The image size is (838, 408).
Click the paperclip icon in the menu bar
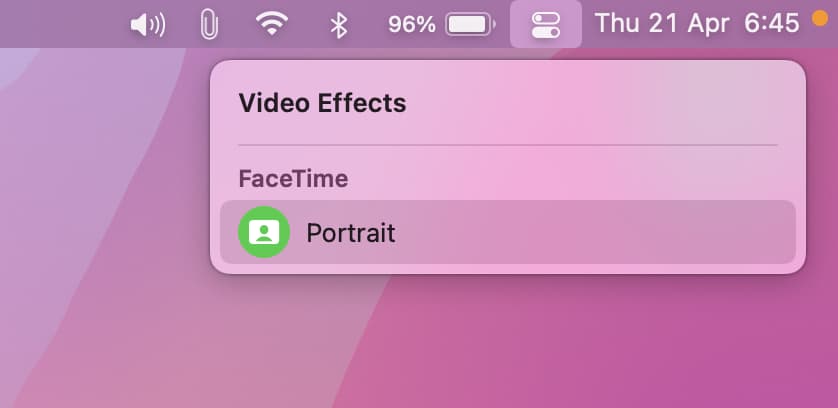click(x=210, y=25)
